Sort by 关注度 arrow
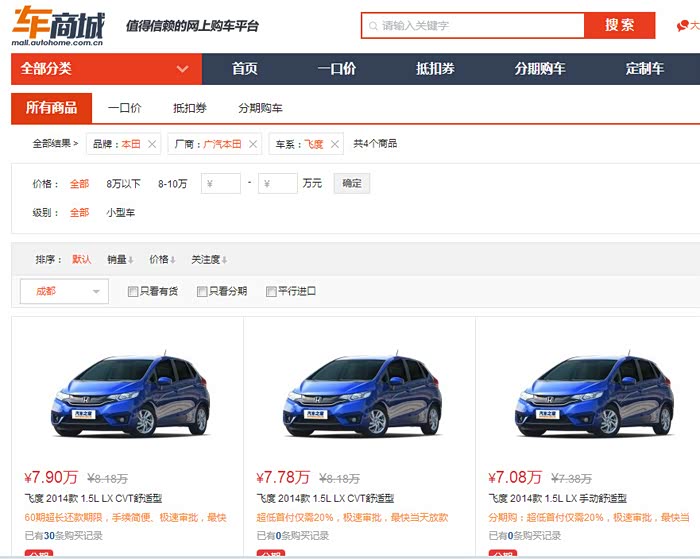Image resolution: width=700 pixels, height=559 pixels. tap(224, 260)
